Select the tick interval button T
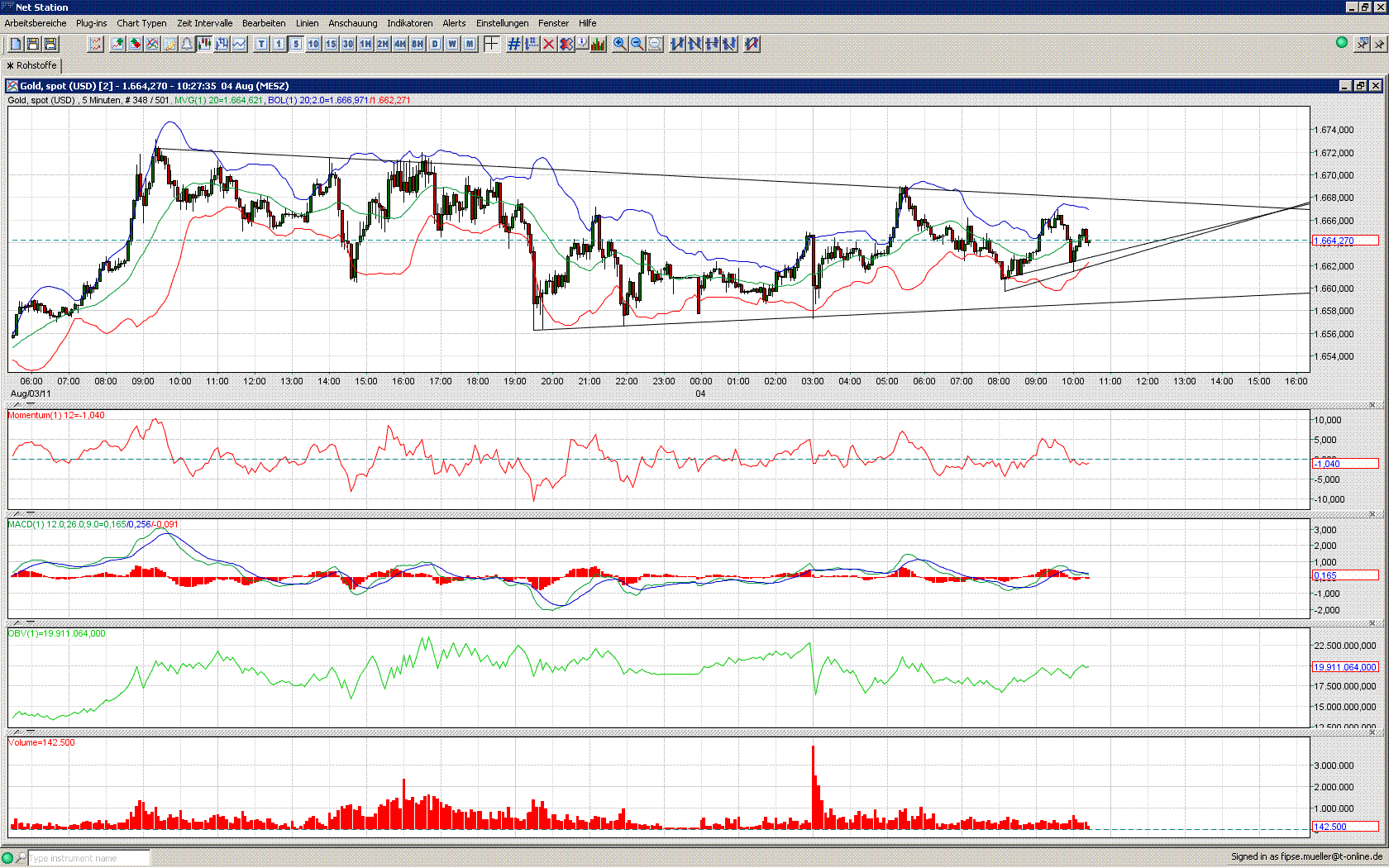The image size is (1389, 868). point(261,44)
